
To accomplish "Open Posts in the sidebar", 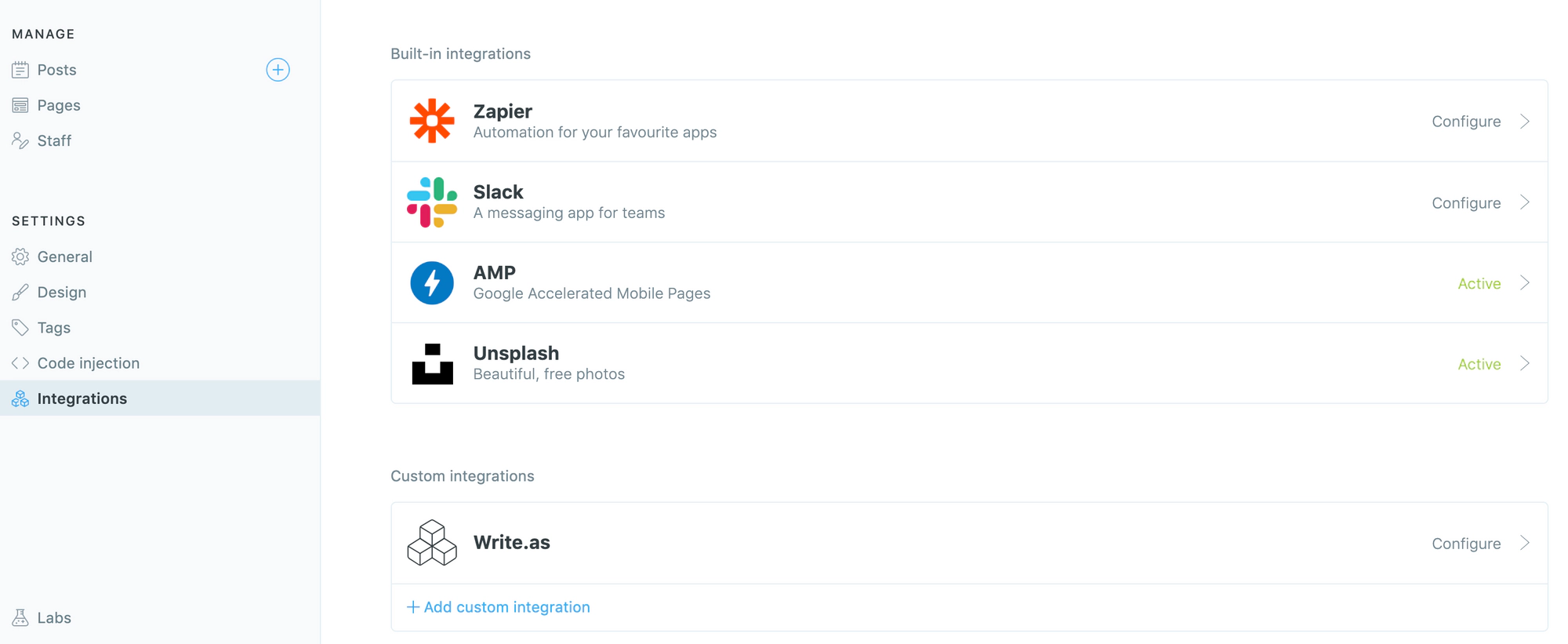I will point(56,70).
